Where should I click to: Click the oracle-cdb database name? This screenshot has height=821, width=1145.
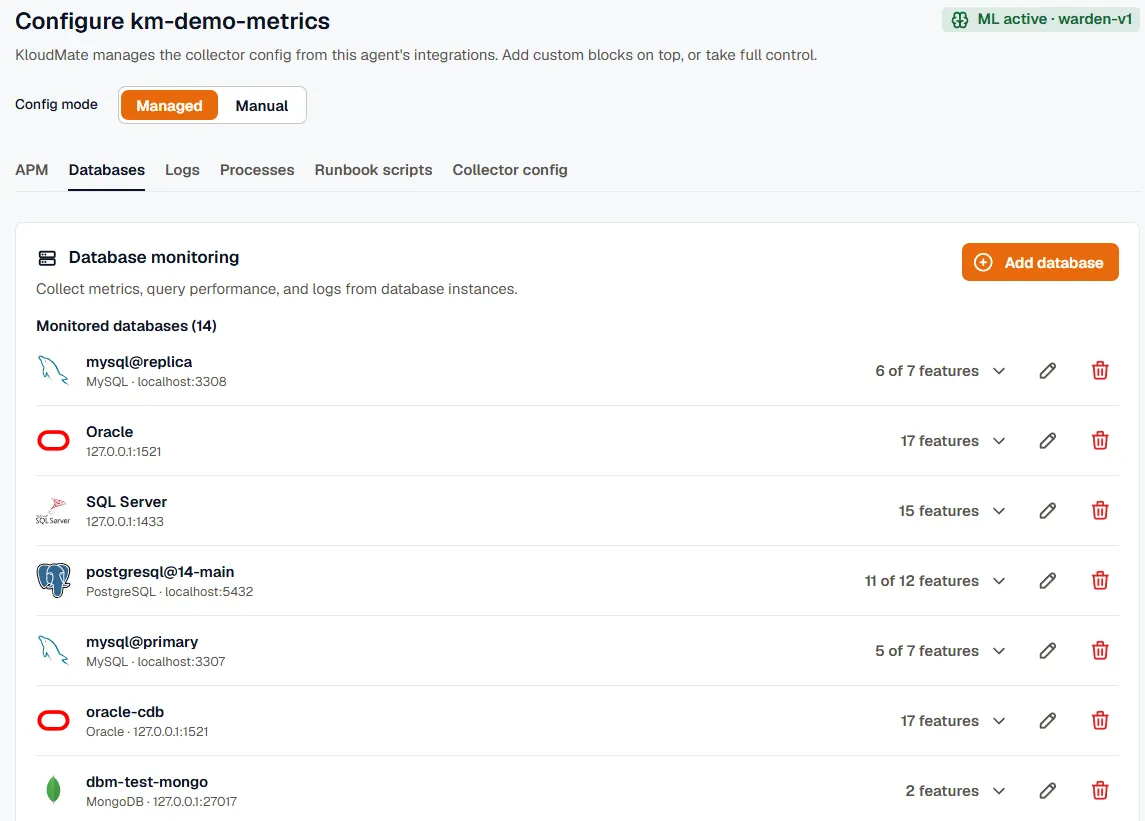click(x=125, y=712)
